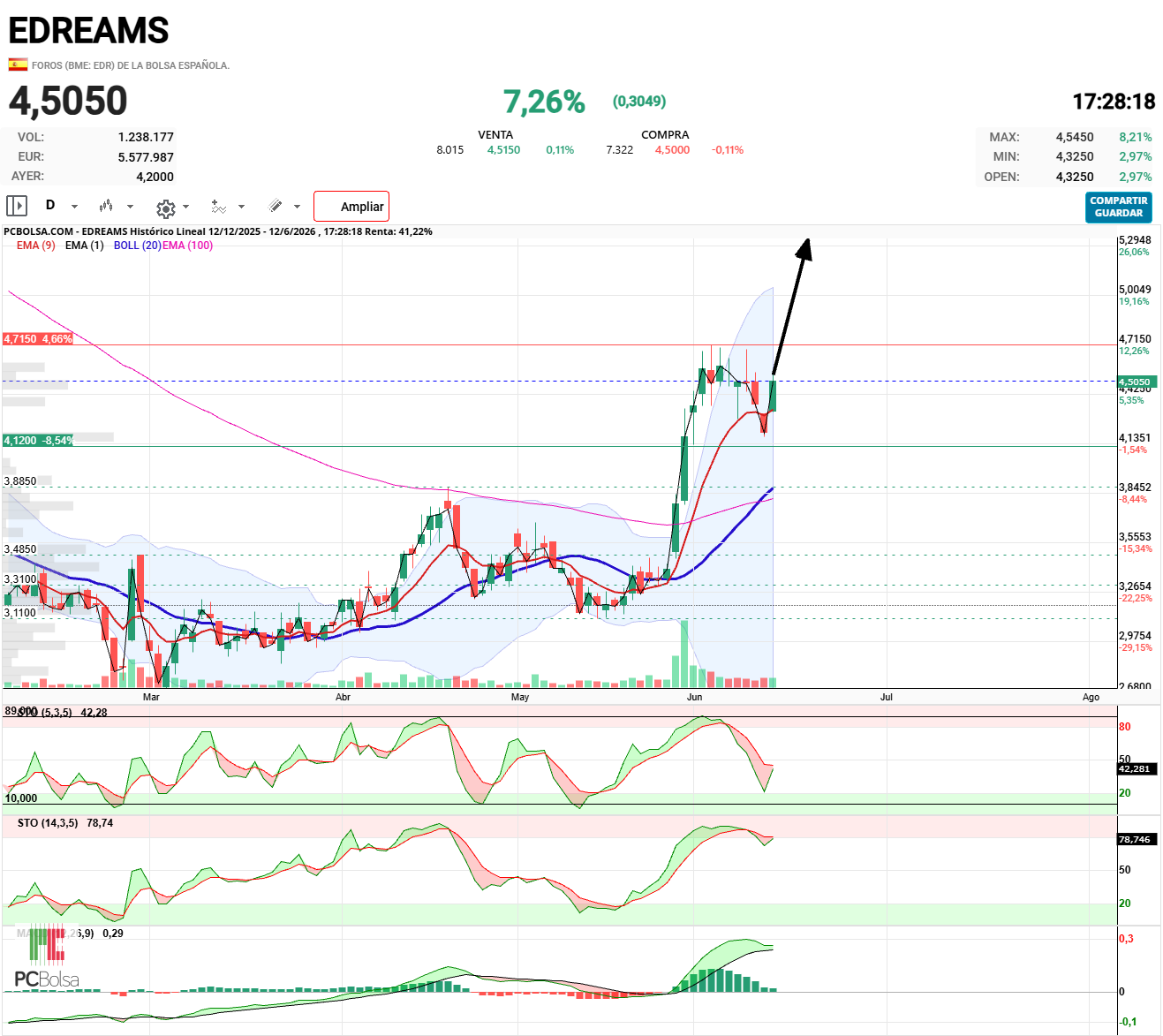Click the Mar label on time axis
1163x1036 pixels.
[x=151, y=697]
